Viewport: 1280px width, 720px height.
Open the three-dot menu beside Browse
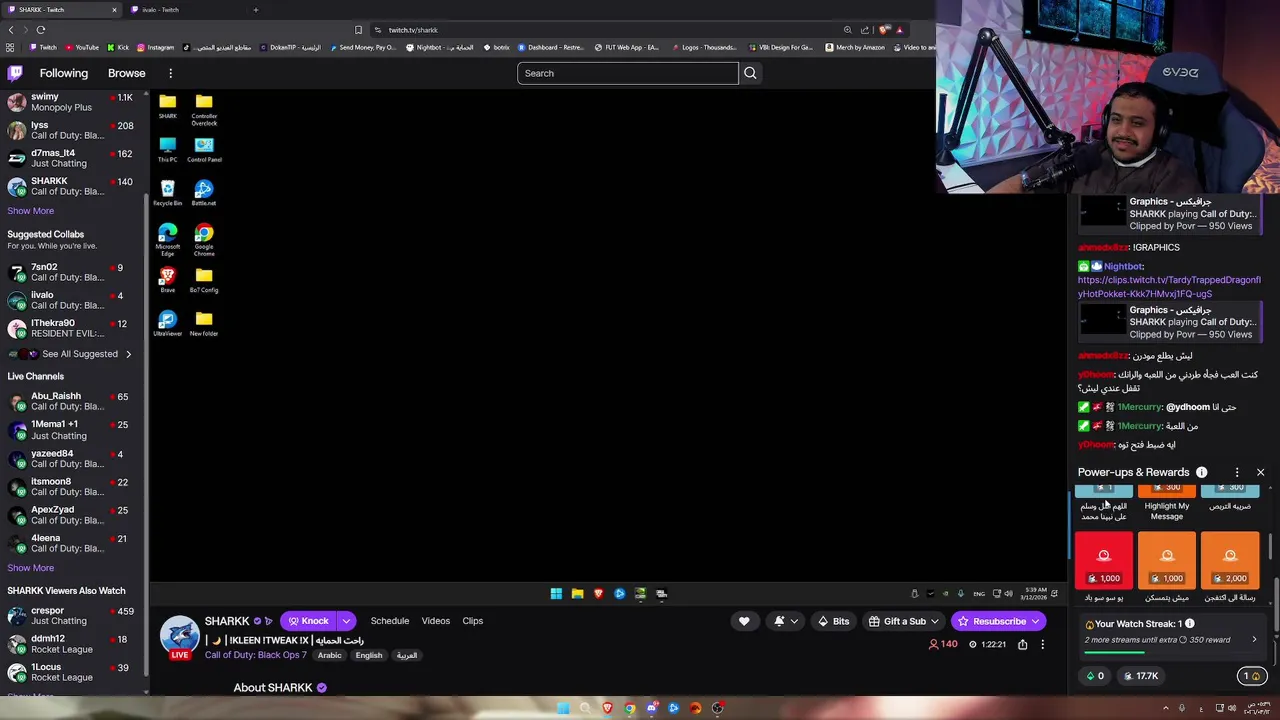[170, 73]
